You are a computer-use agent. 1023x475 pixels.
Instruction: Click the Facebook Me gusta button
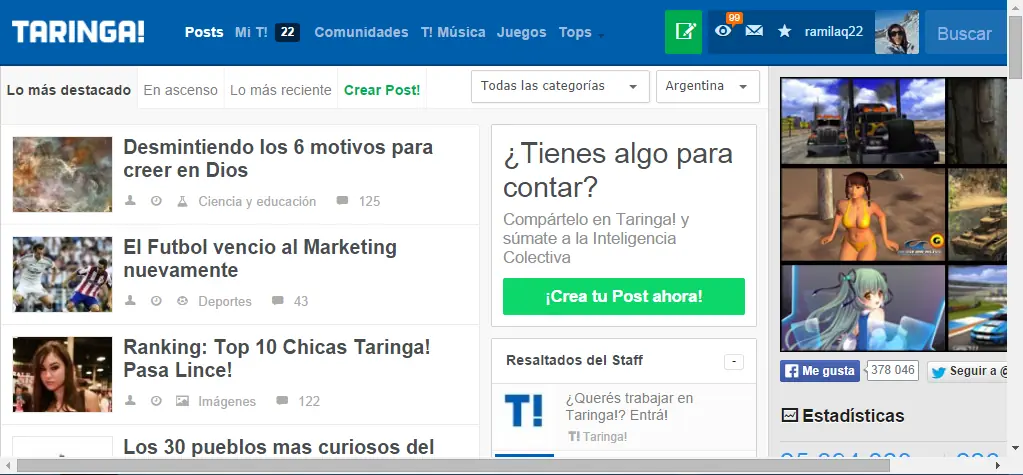click(820, 371)
